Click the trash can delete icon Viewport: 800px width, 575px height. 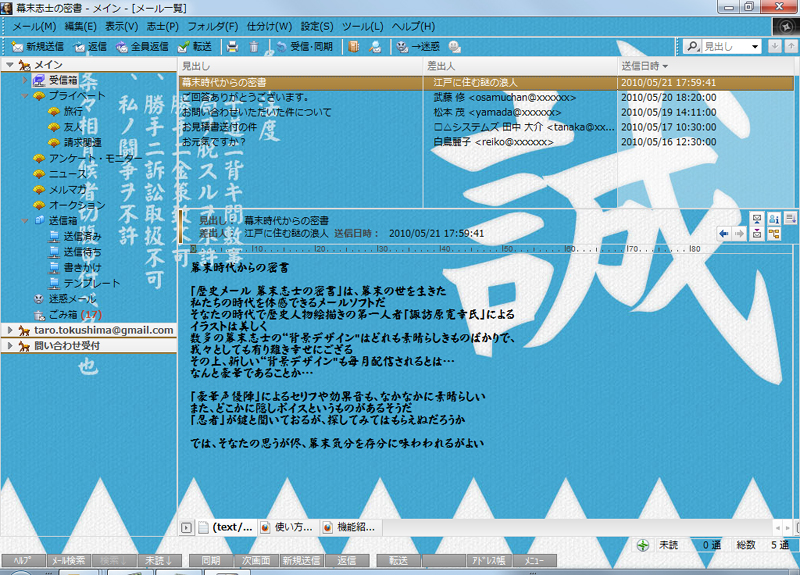254,47
